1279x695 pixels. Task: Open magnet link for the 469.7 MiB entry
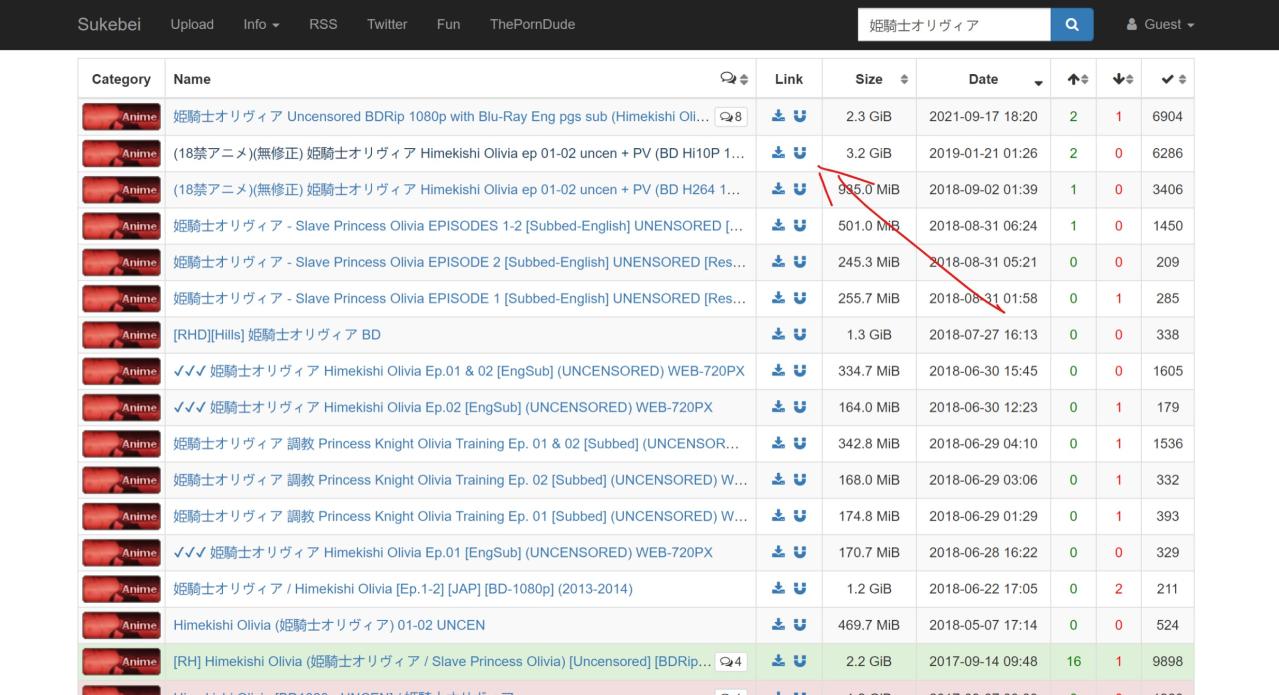pos(800,625)
